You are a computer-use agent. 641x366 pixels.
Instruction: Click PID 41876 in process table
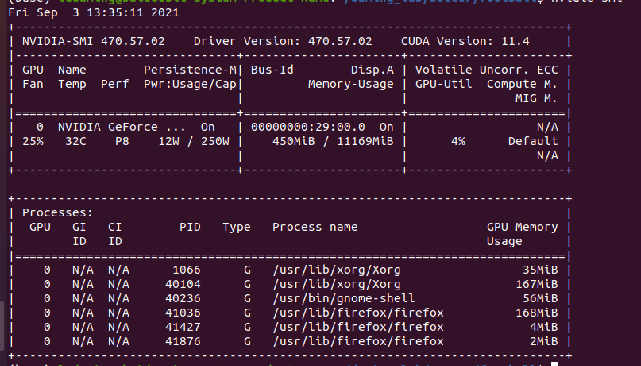183,341
